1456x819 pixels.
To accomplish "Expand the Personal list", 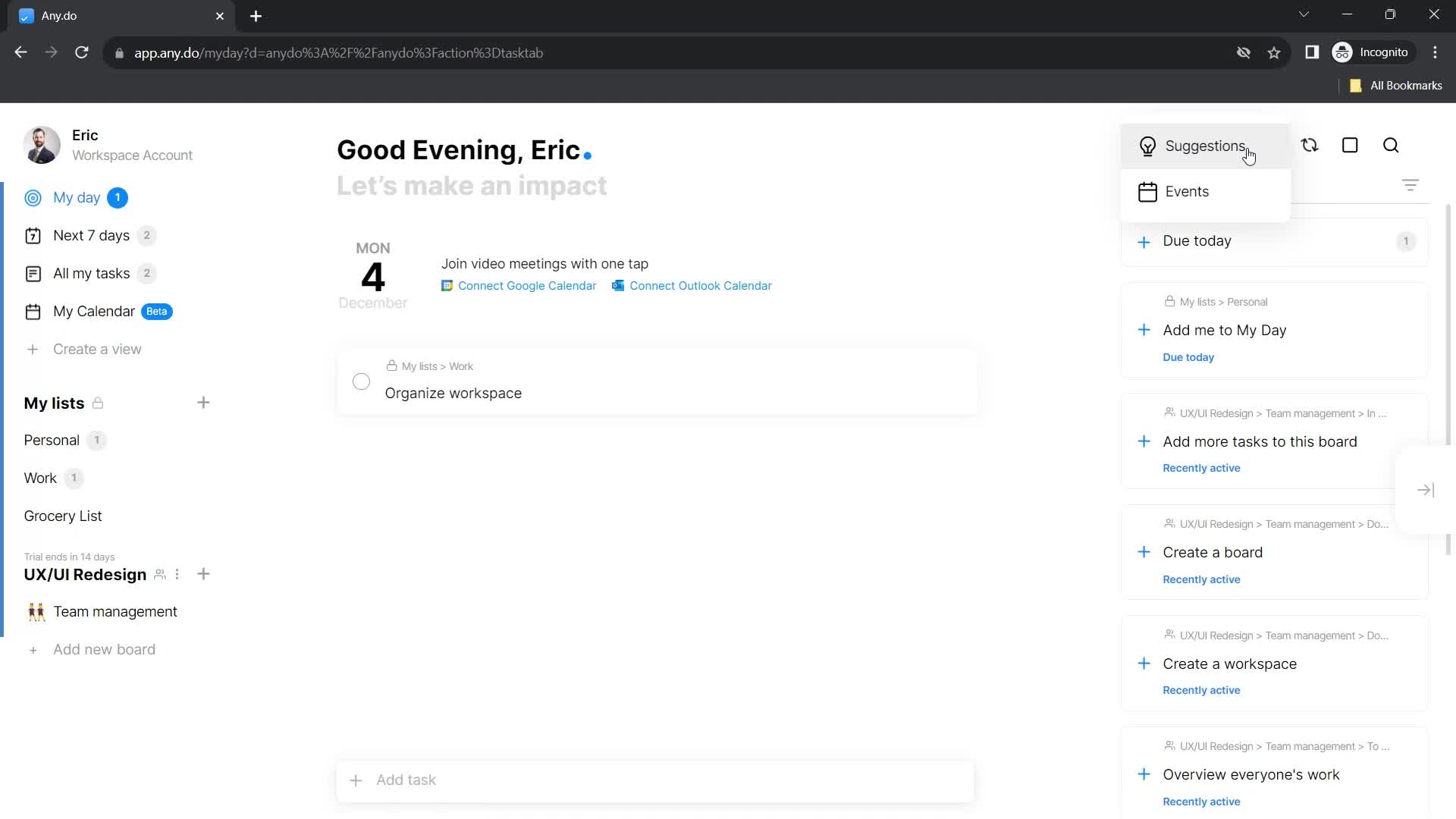I will coord(51,440).
